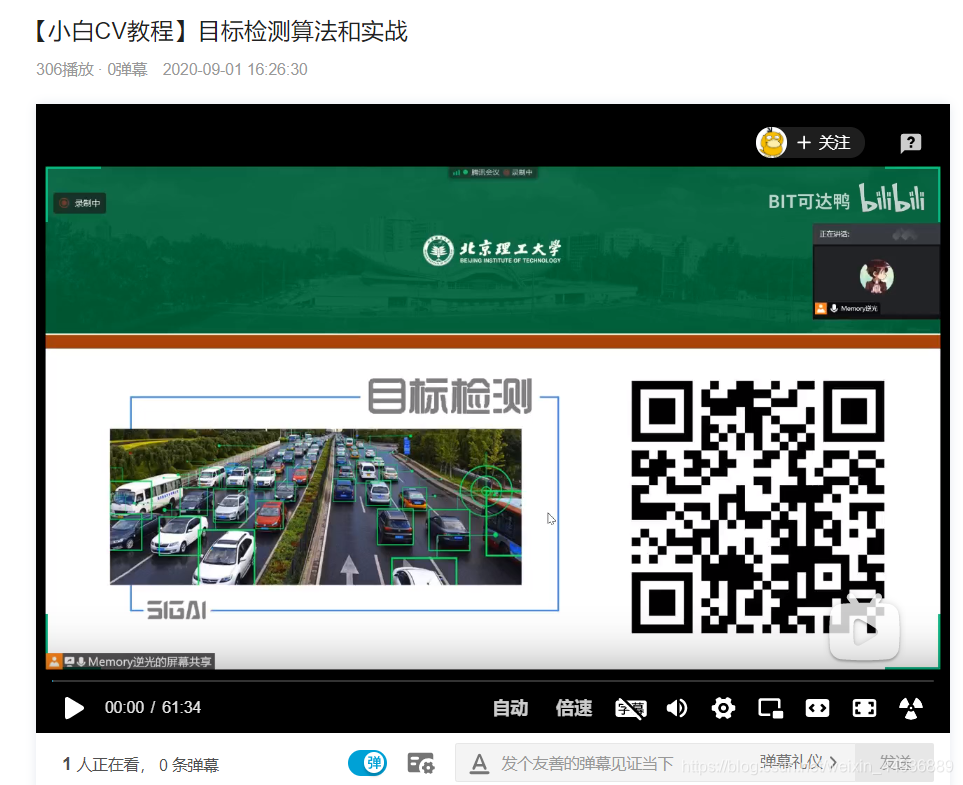963x785 pixels.
Task: Click the upload date 2020-09-01 16:26:30
Action: point(235,69)
